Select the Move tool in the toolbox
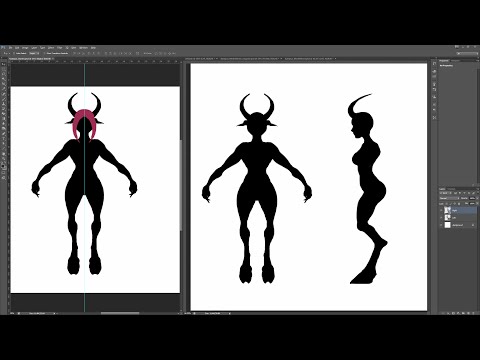480x360 pixels. click(x=4, y=64)
